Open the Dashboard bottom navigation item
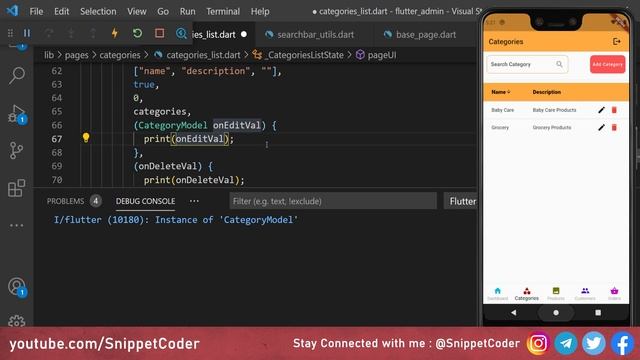This screenshot has height=360, width=640. 498,294
